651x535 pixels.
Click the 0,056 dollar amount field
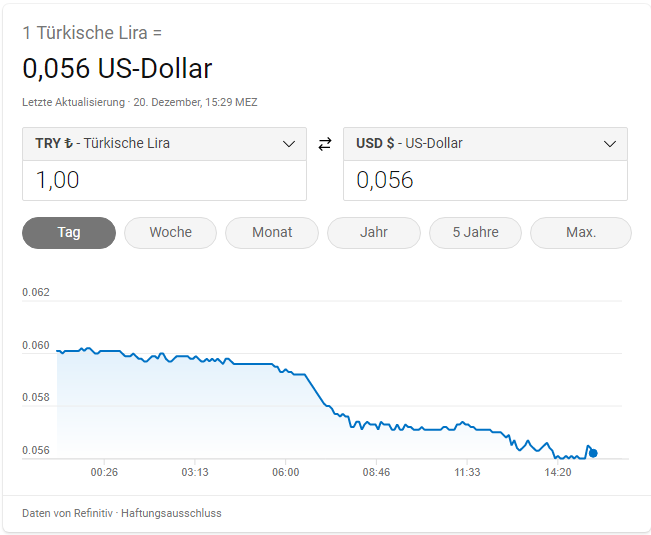pyautogui.click(x=485, y=181)
